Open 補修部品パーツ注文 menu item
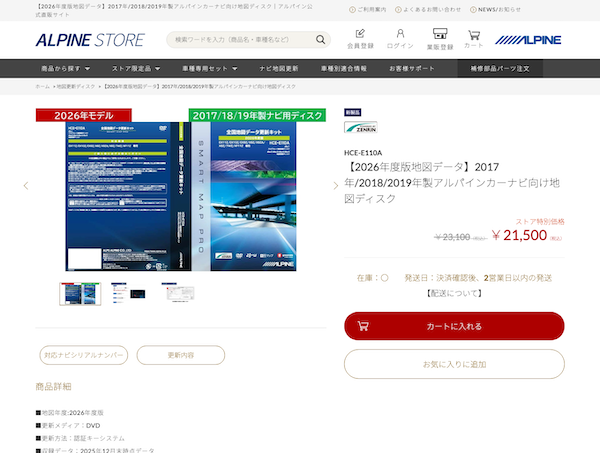600x453 pixels. [x=500, y=68]
